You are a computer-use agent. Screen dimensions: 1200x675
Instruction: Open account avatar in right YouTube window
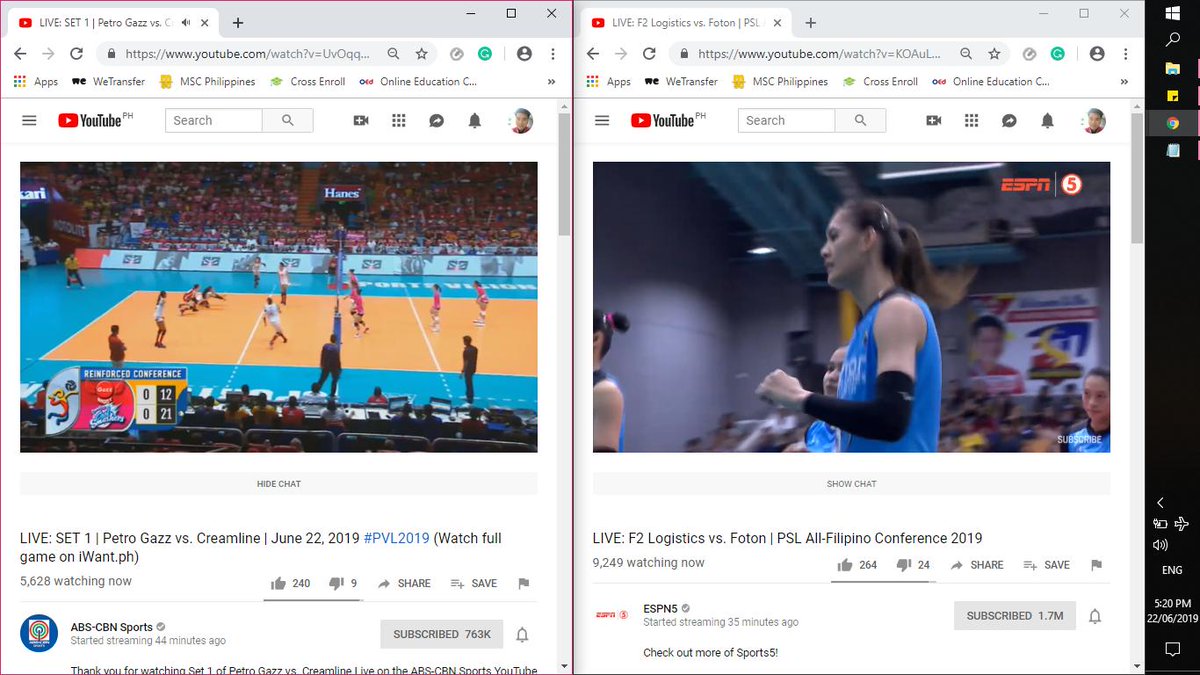point(1093,120)
